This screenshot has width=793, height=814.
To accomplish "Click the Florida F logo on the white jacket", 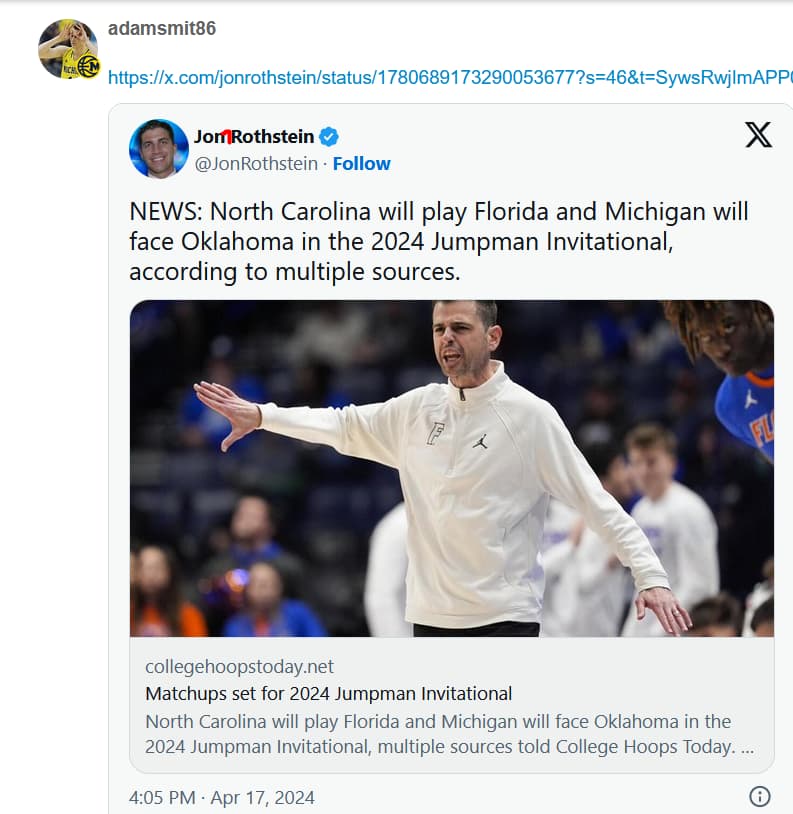I will point(435,433).
